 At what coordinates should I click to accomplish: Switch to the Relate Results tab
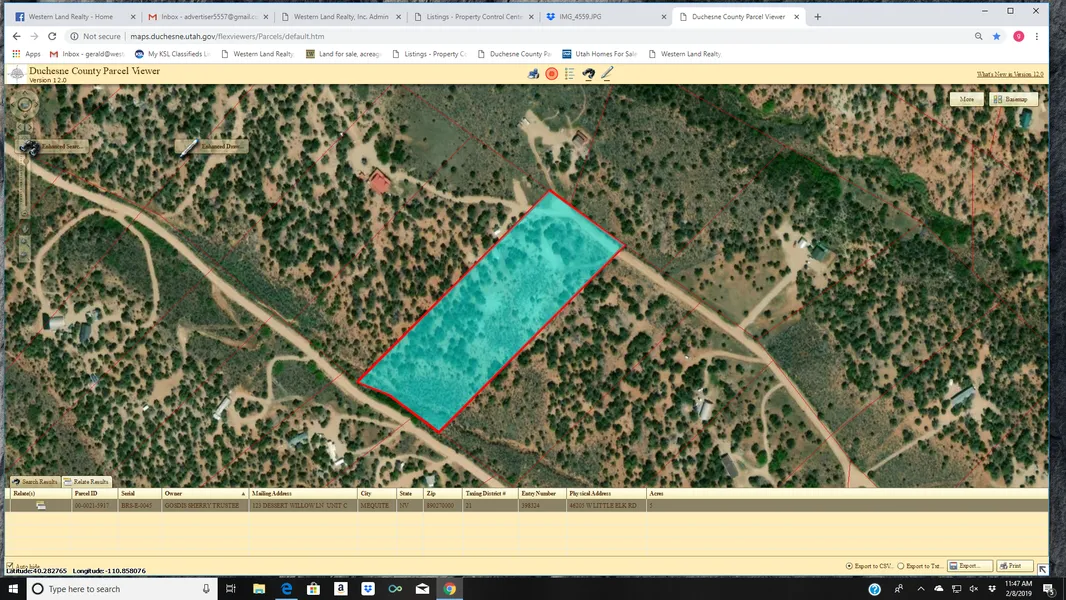click(x=86, y=482)
